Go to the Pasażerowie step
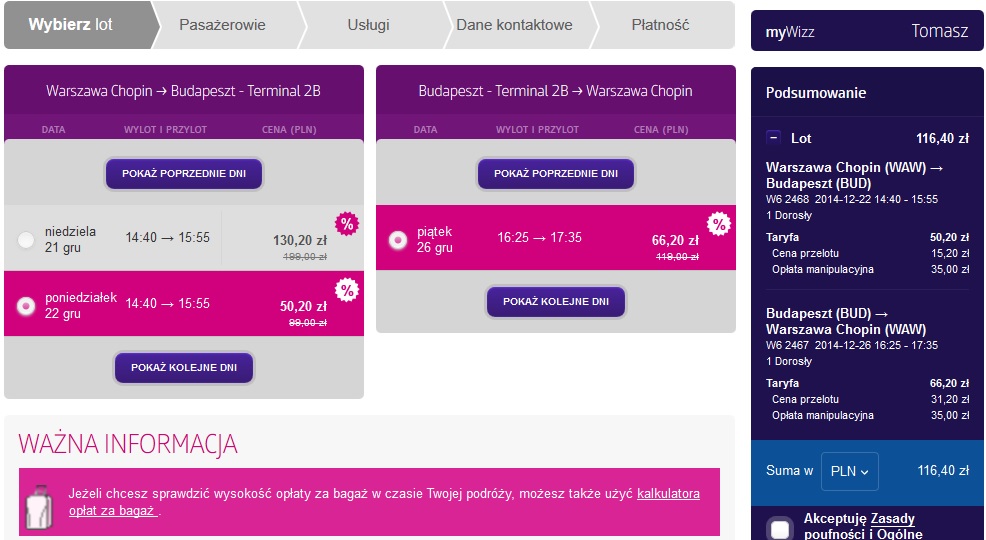 pos(222,25)
